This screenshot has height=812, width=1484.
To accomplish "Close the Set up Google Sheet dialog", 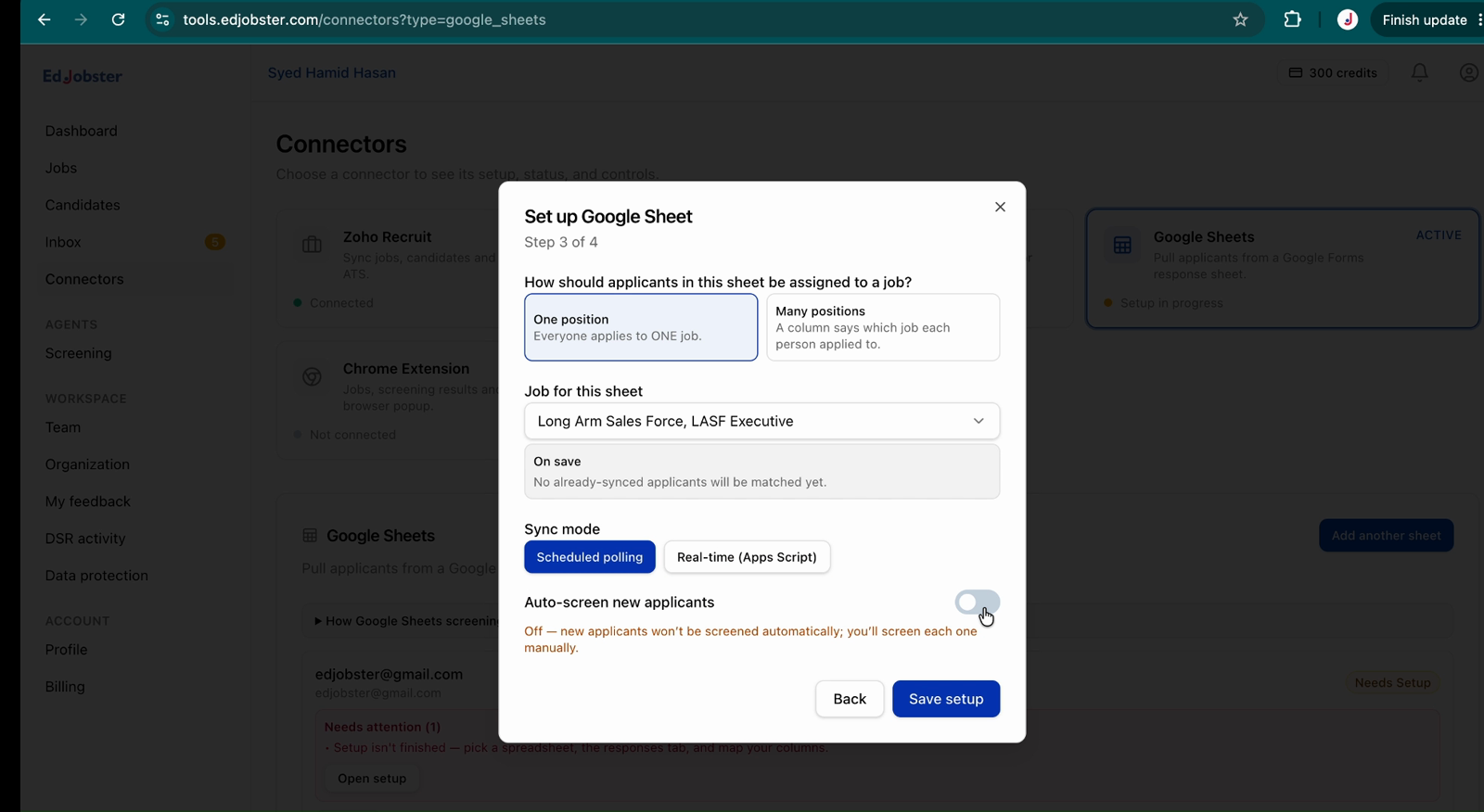I will (1000, 207).
